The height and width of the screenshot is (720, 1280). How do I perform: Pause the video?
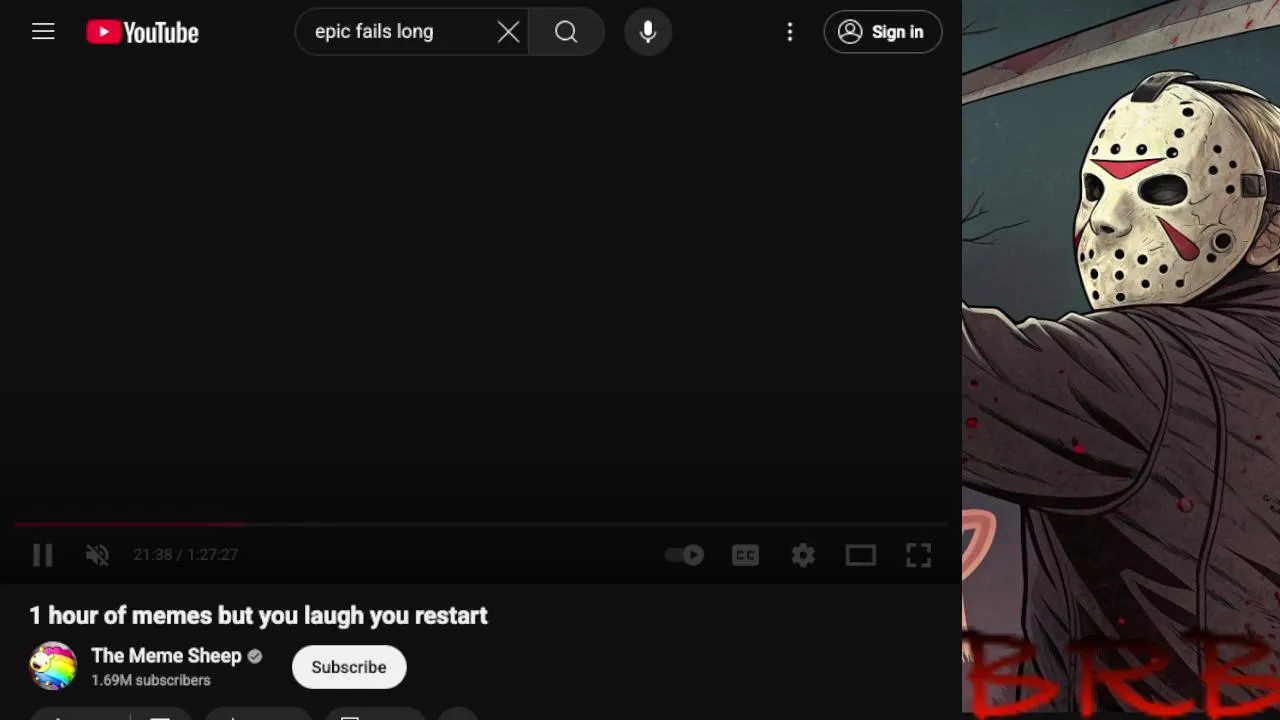(42, 555)
